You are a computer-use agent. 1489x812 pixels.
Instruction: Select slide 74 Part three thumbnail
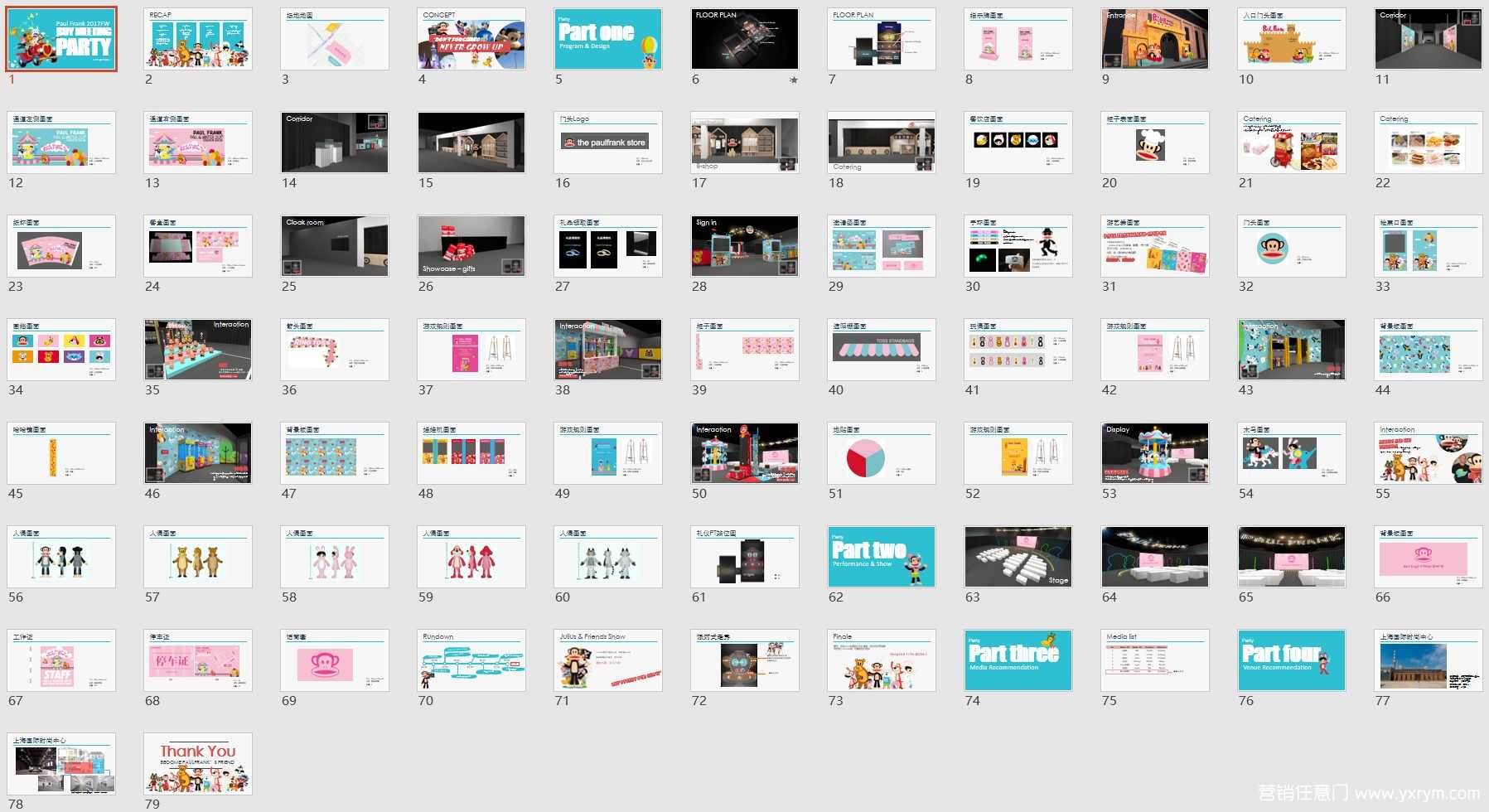(x=1018, y=660)
